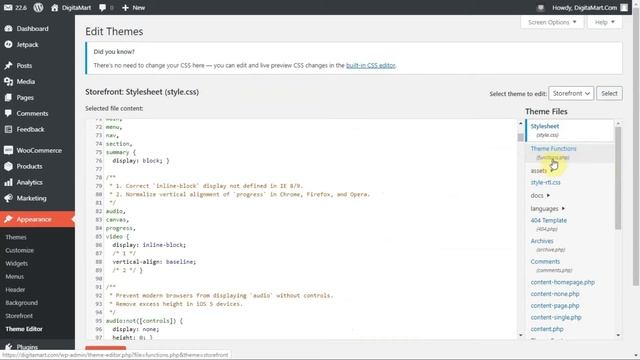Click the WooCommerce icon in sidebar

(x=9, y=150)
